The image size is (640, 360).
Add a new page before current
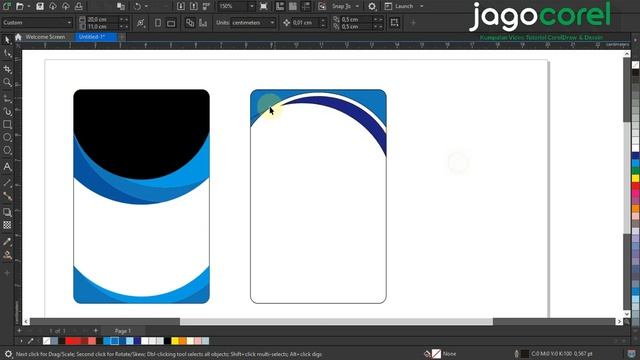click(19, 331)
